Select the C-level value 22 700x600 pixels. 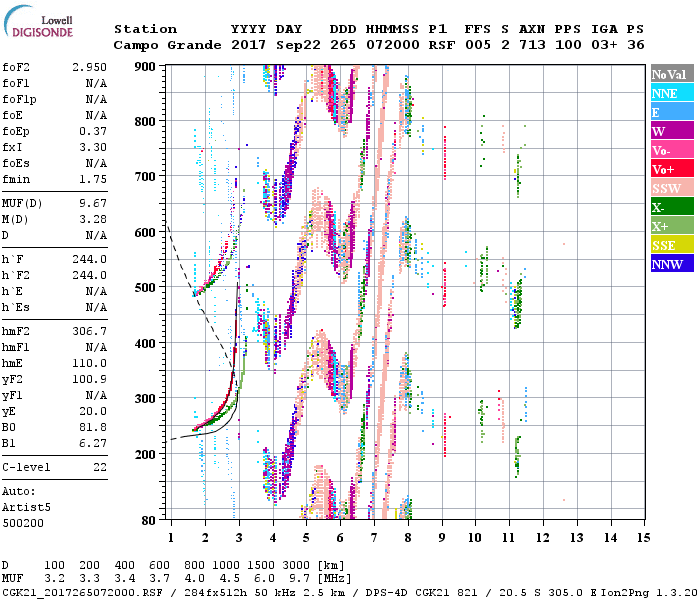(x=98, y=467)
